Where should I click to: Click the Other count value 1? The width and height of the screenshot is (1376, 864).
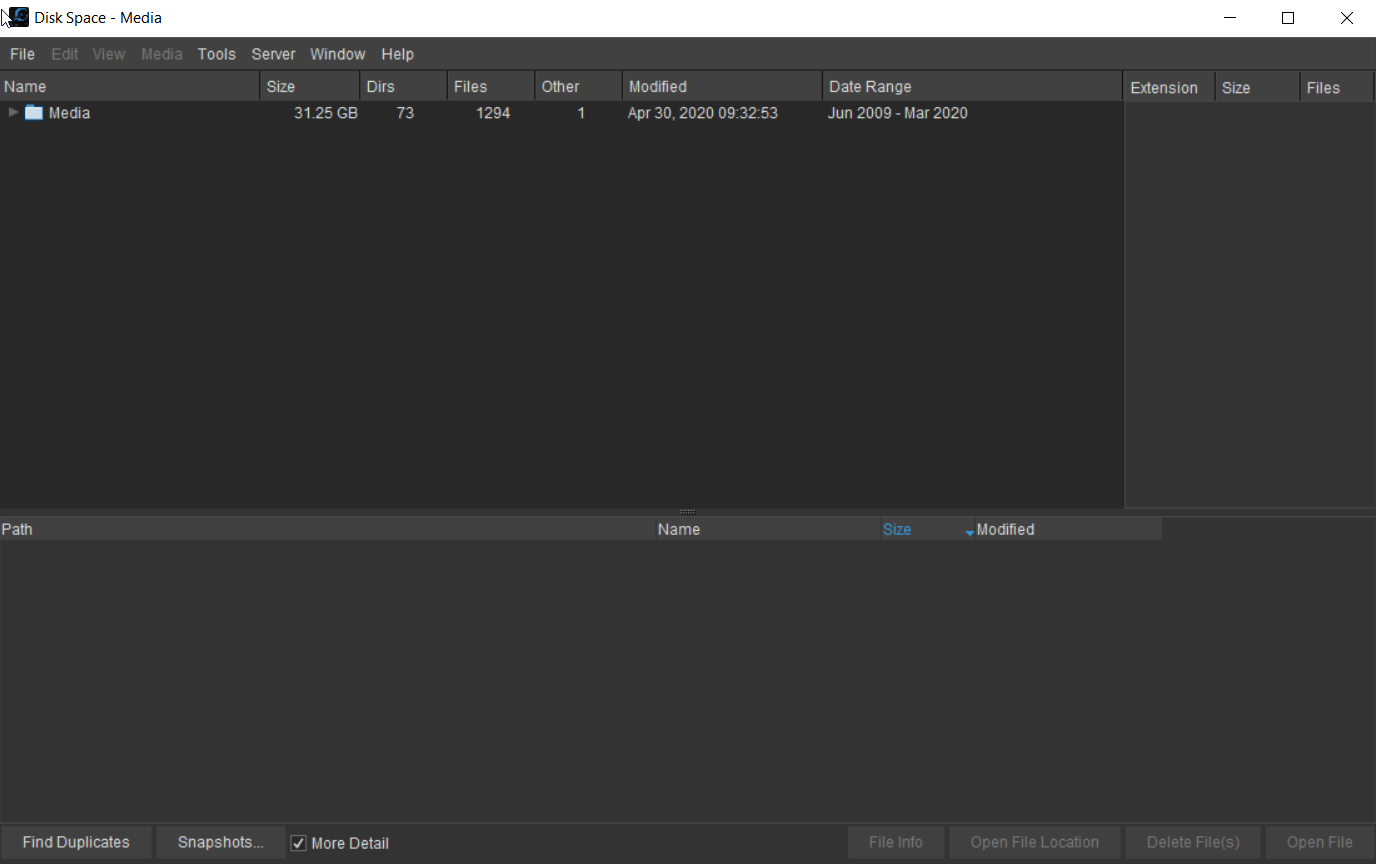(x=581, y=113)
